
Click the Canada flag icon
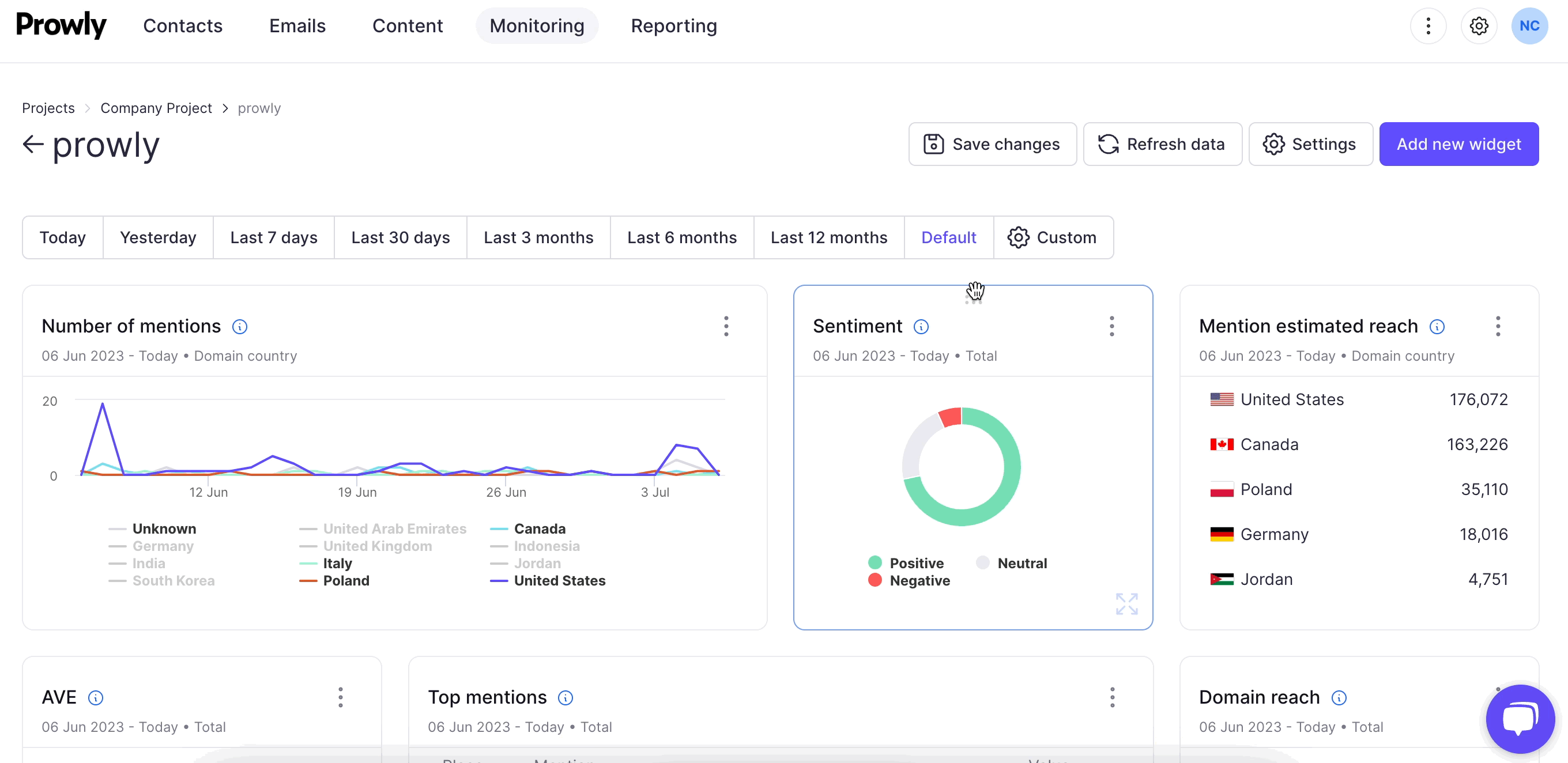tap(1222, 444)
